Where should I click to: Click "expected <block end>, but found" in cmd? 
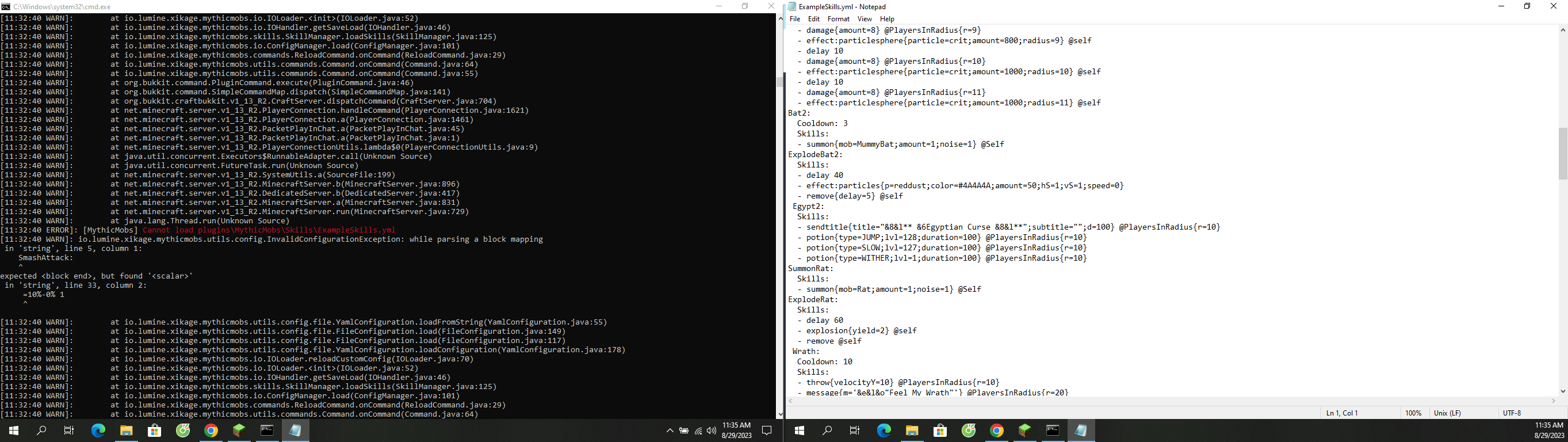[96, 276]
